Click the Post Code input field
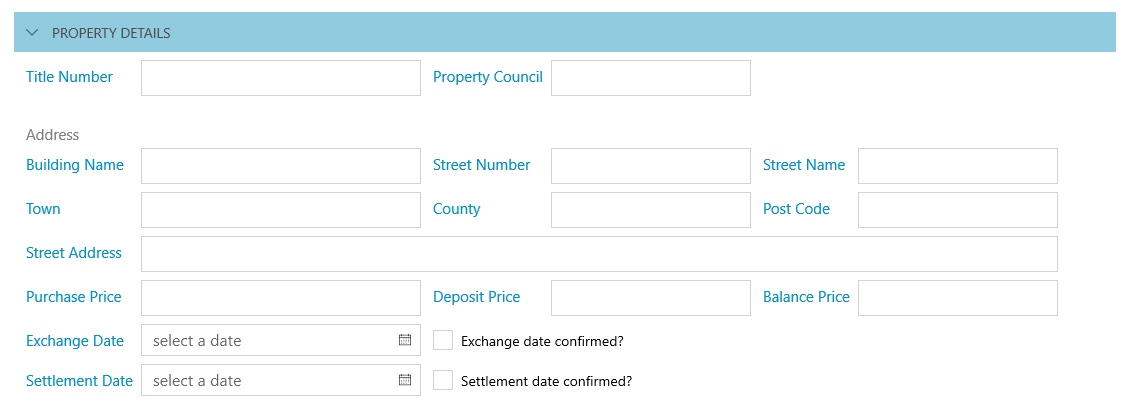The width and height of the screenshot is (1129, 401). coord(957,210)
